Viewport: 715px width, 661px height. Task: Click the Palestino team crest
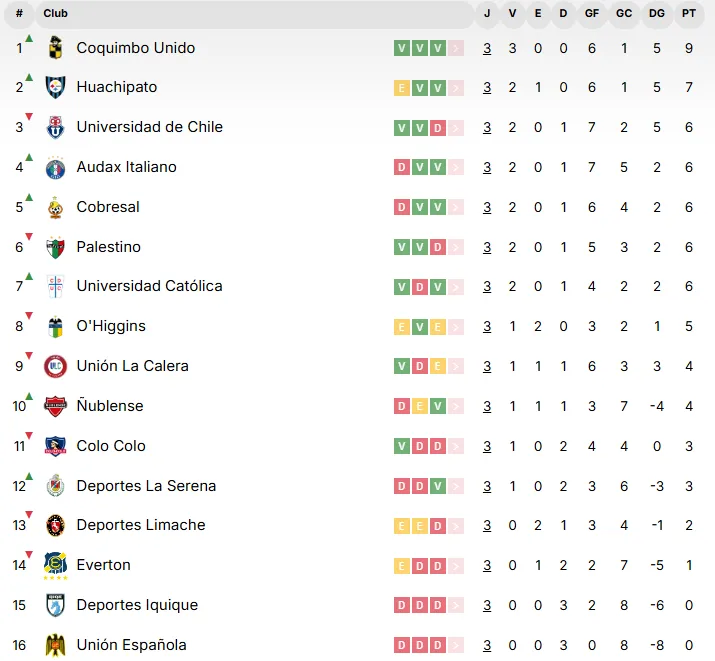[x=56, y=247]
